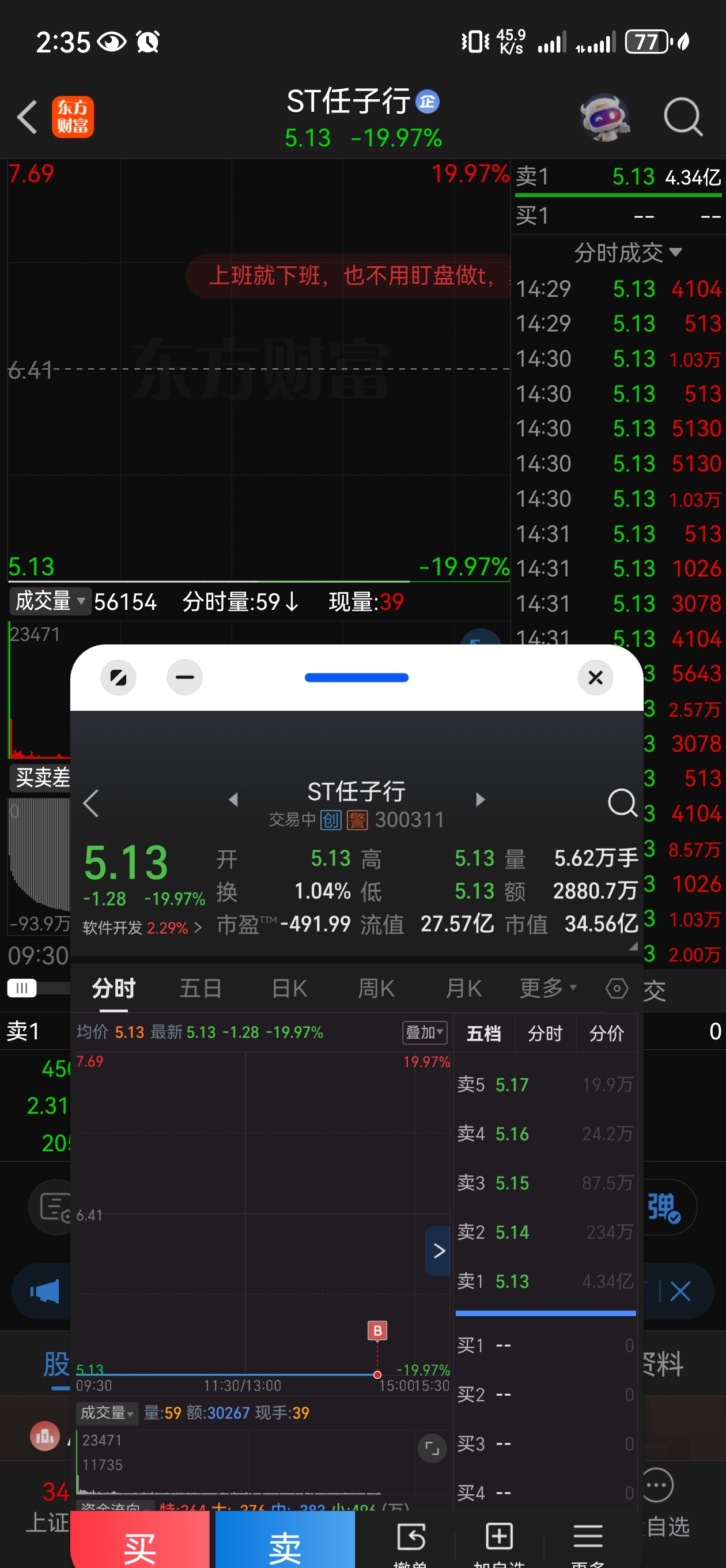726x1568 pixels.
Task: Switch to previous stock with left triangle
Action: pos(233,799)
